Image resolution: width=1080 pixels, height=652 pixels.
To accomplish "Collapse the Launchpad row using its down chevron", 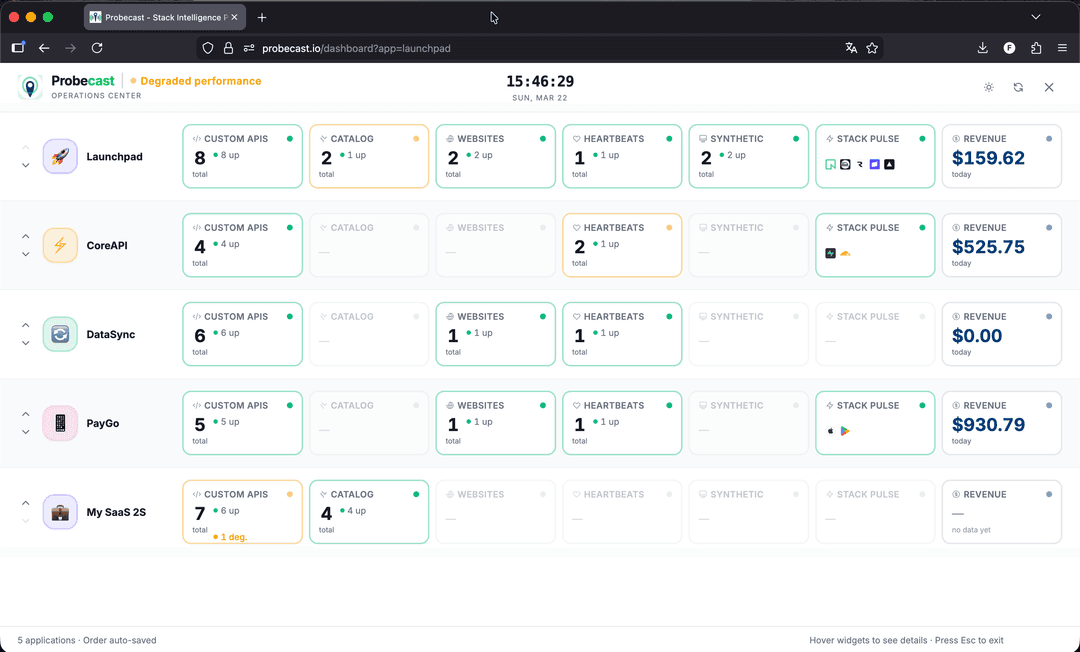I will (x=25, y=165).
